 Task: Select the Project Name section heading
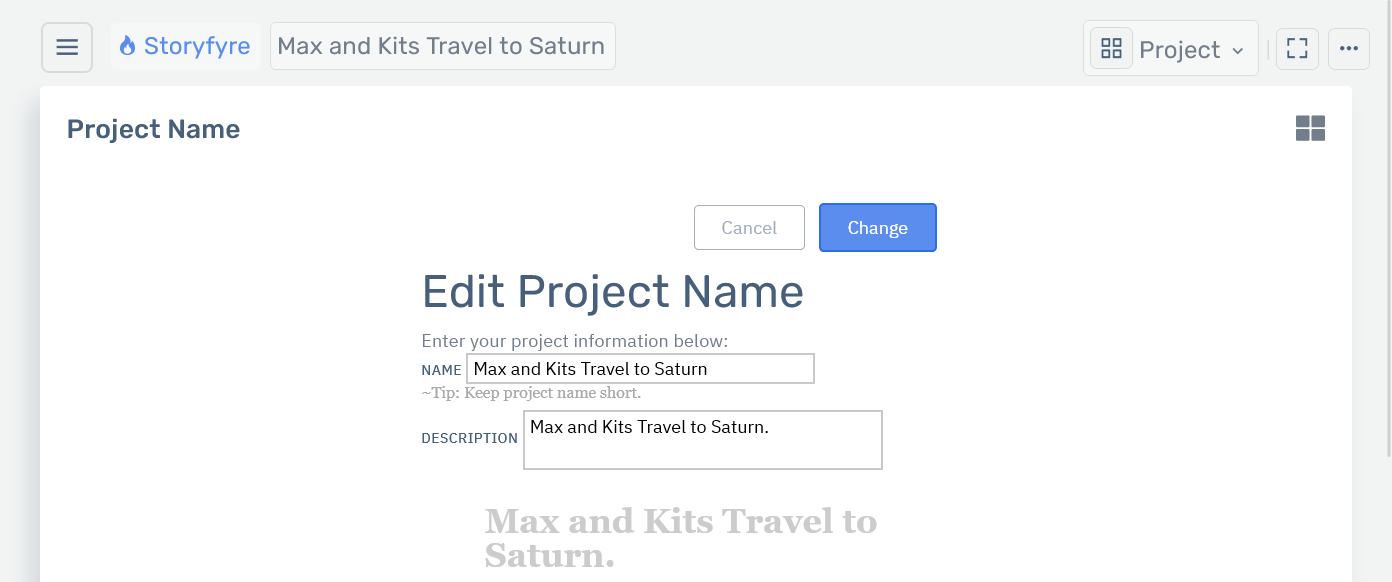153,128
